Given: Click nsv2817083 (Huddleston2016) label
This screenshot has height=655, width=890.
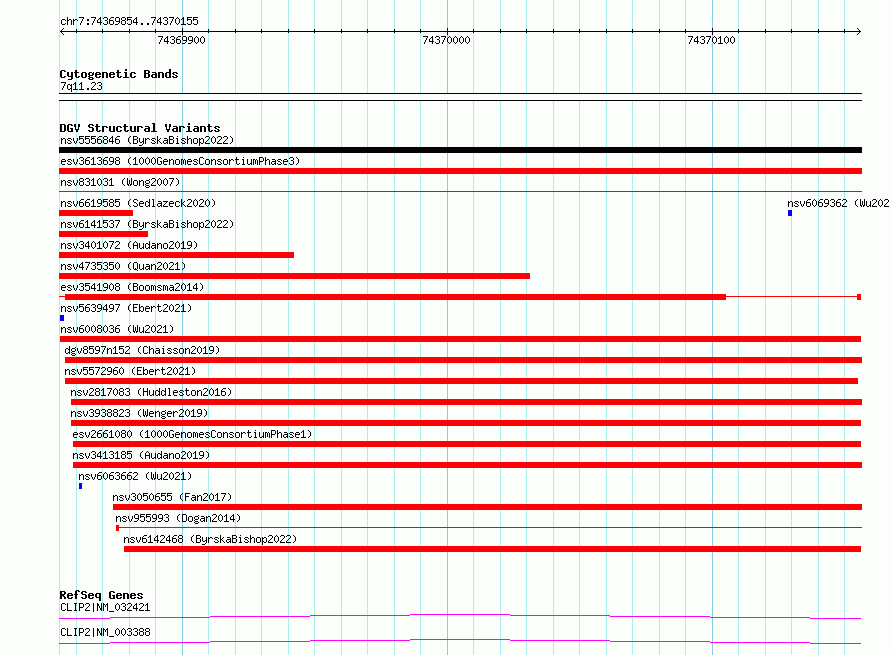Looking at the screenshot, I should click(x=151, y=392).
